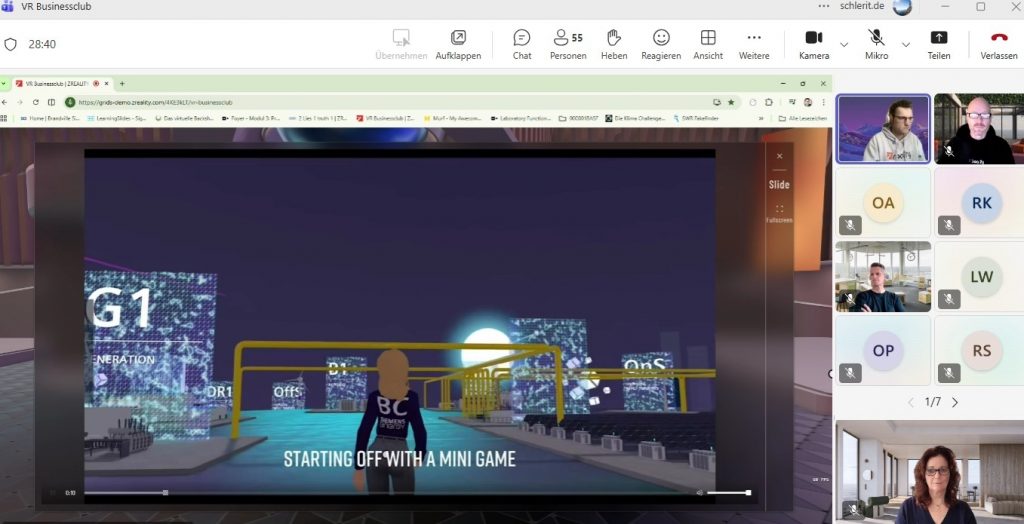Share screen using the Teilen button
The image size is (1024, 524).
click(938, 43)
